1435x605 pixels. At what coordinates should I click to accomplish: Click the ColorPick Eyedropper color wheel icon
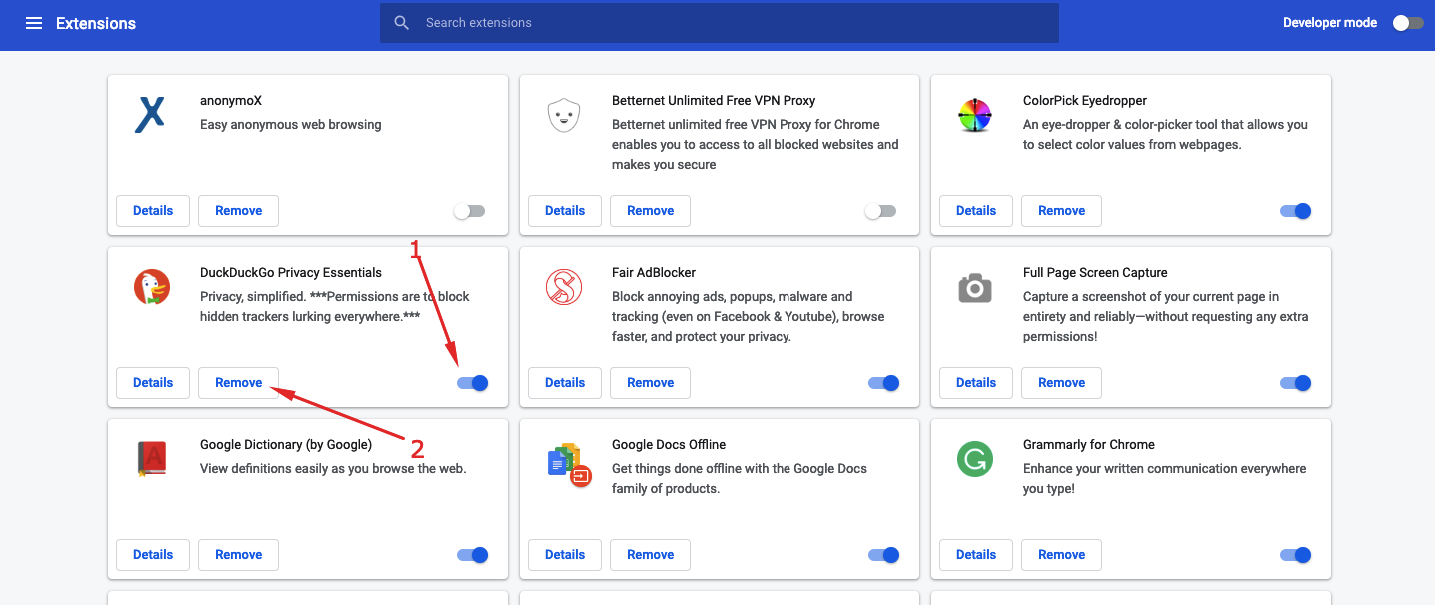pyautogui.click(x=974, y=114)
